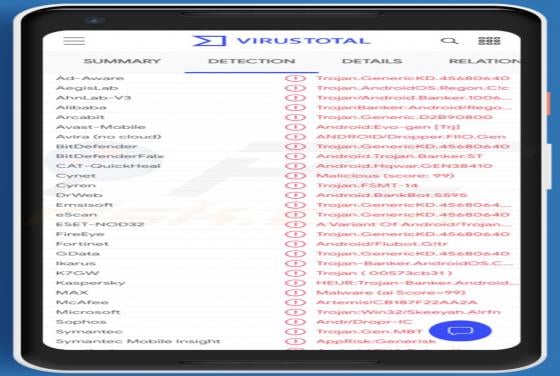Click detection 'Android.BankBot.5595'
This screenshot has height=376, width=560.
click(392, 195)
